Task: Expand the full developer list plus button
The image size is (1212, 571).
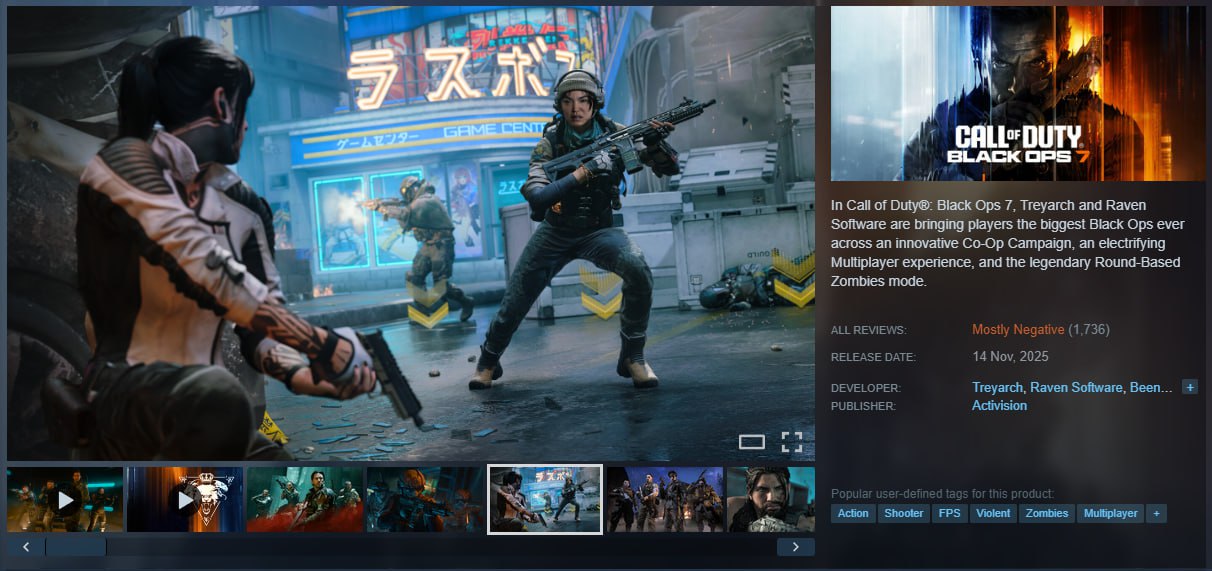Action: pos(1190,387)
